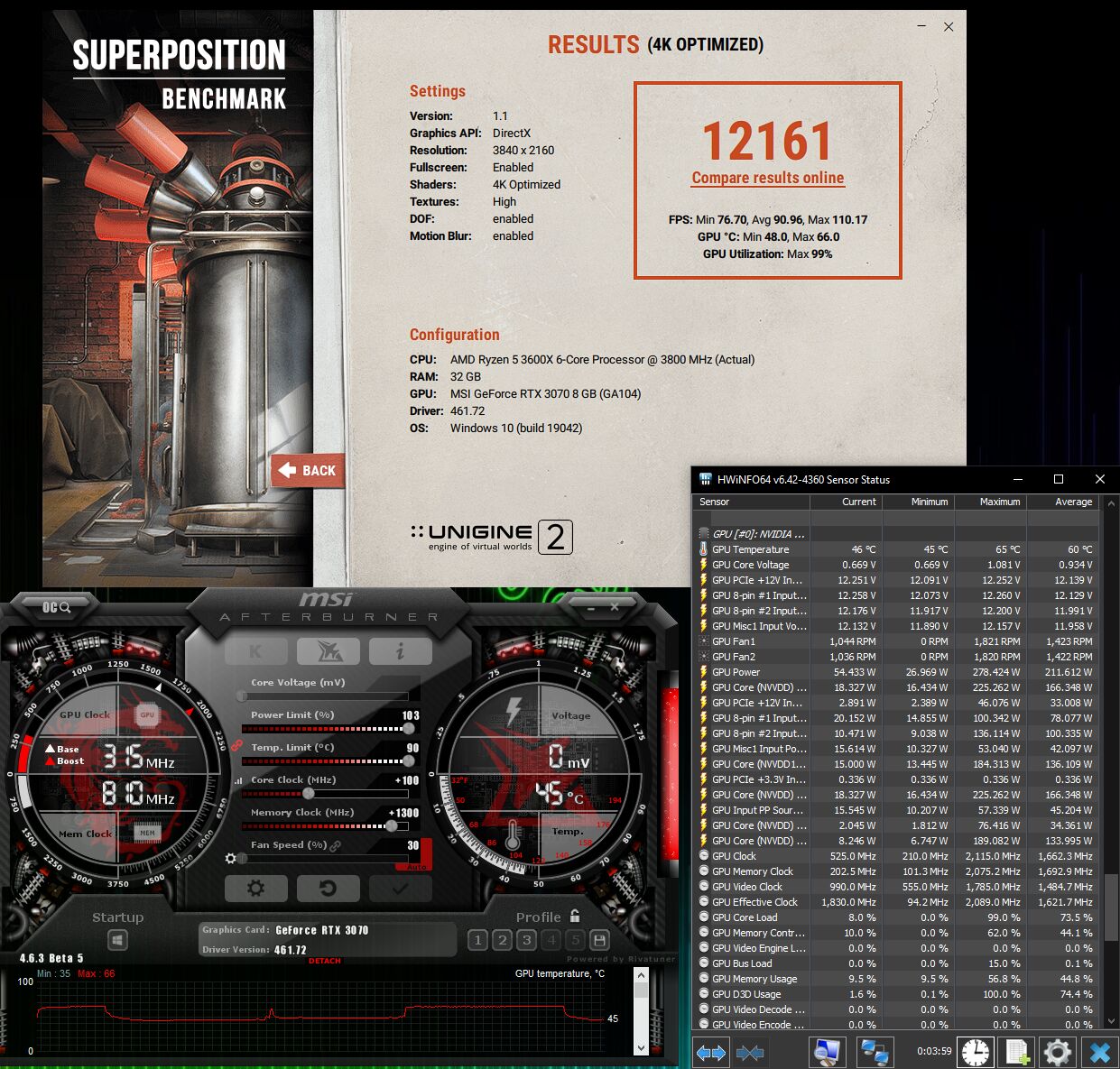Click the Minimum column header in HWiNFO
1120x1069 pixels.
[918, 502]
